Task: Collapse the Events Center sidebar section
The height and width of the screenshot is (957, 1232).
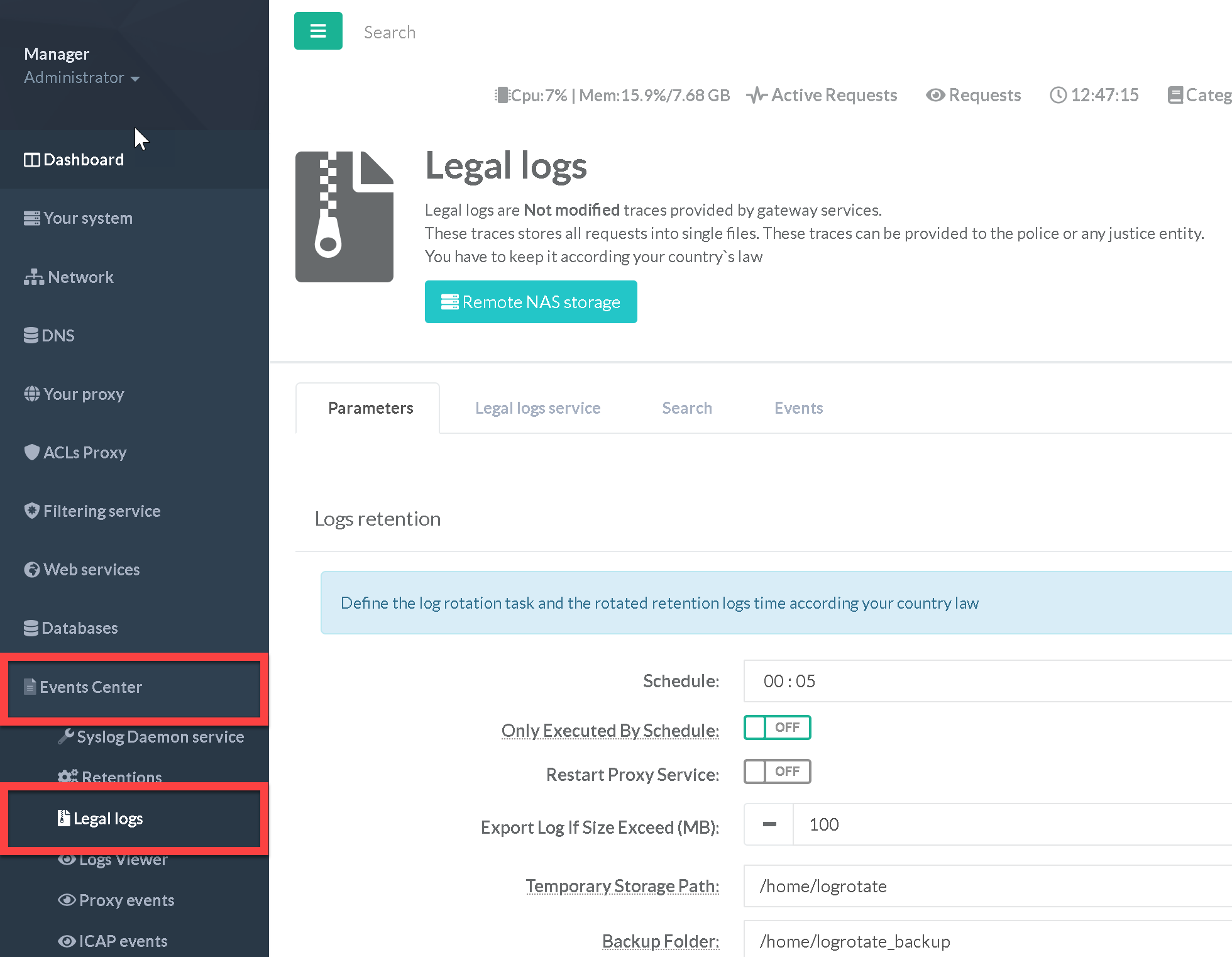Action: 91,687
